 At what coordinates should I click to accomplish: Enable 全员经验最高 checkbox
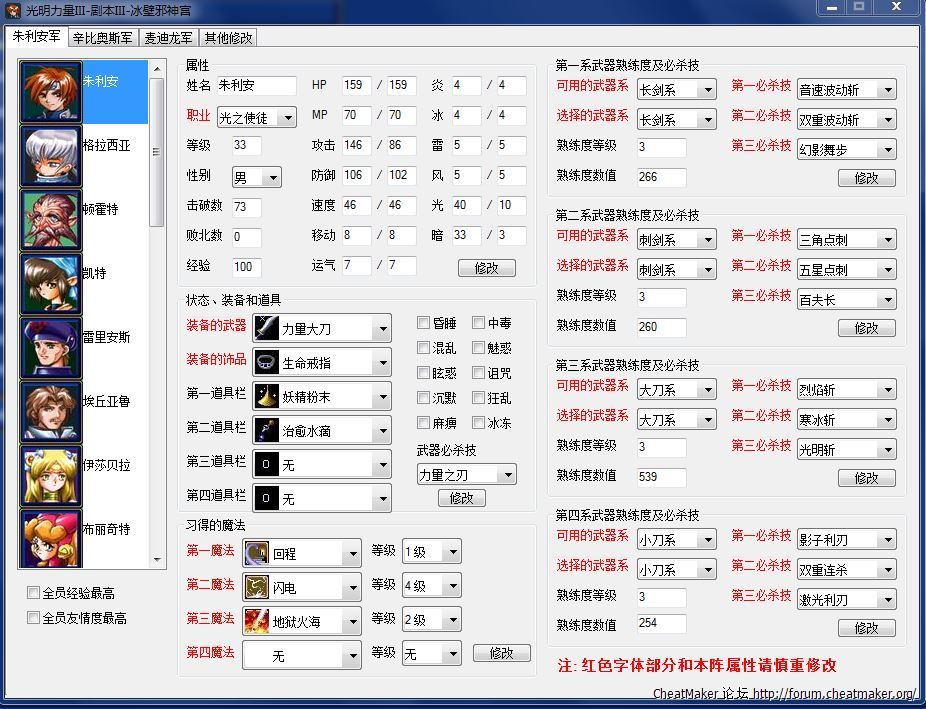pyautogui.click(x=34, y=593)
